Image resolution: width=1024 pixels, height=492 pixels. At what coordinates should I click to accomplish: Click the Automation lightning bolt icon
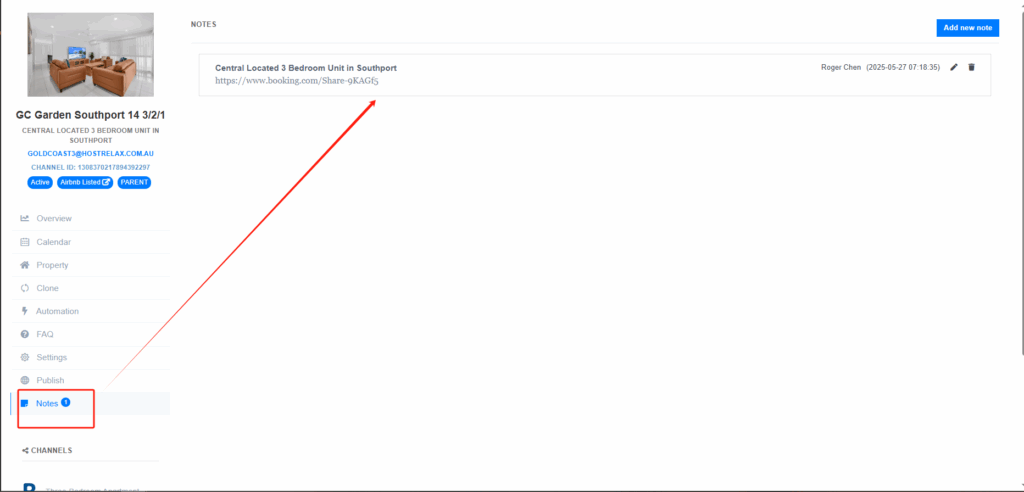tap(25, 311)
